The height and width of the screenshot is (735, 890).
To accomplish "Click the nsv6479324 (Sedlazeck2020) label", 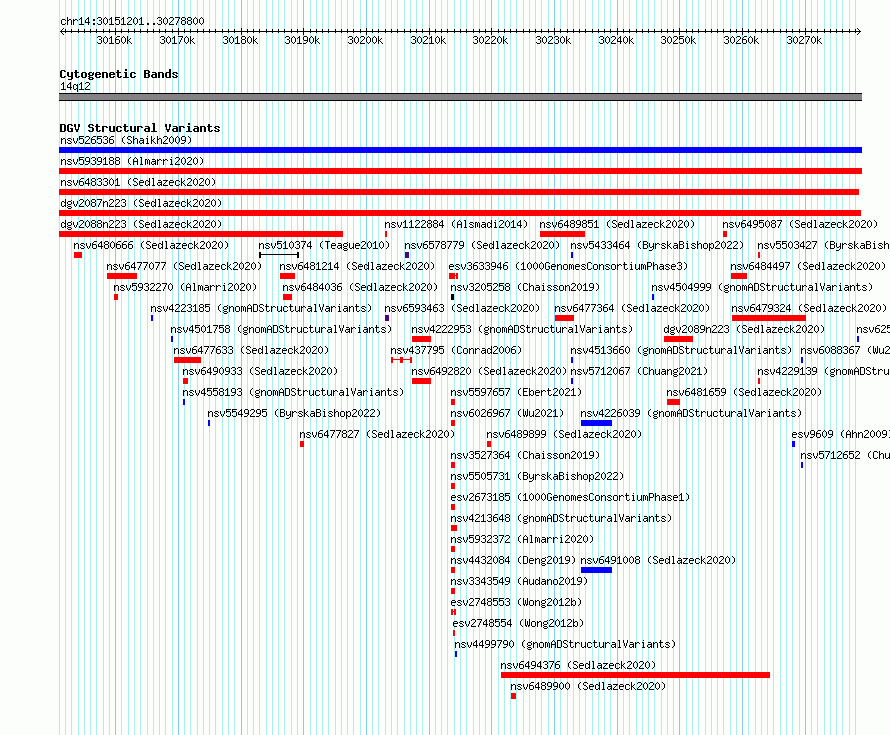I will (x=809, y=308).
